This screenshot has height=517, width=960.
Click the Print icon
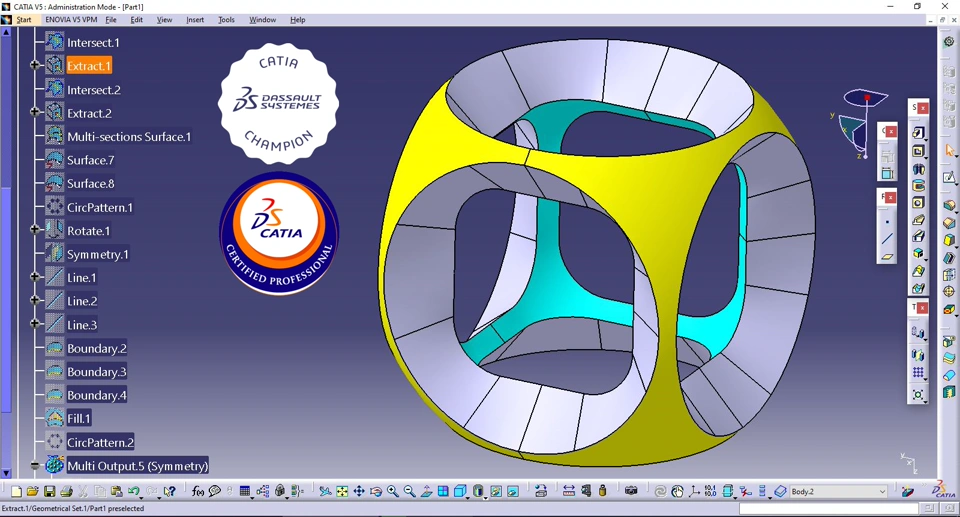(x=66, y=491)
